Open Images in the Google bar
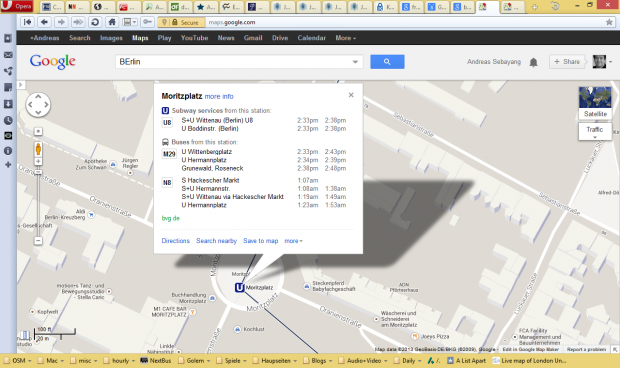 (x=111, y=38)
